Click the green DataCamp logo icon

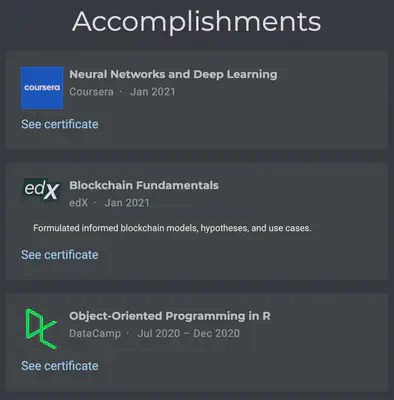click(x=41, y=329)
